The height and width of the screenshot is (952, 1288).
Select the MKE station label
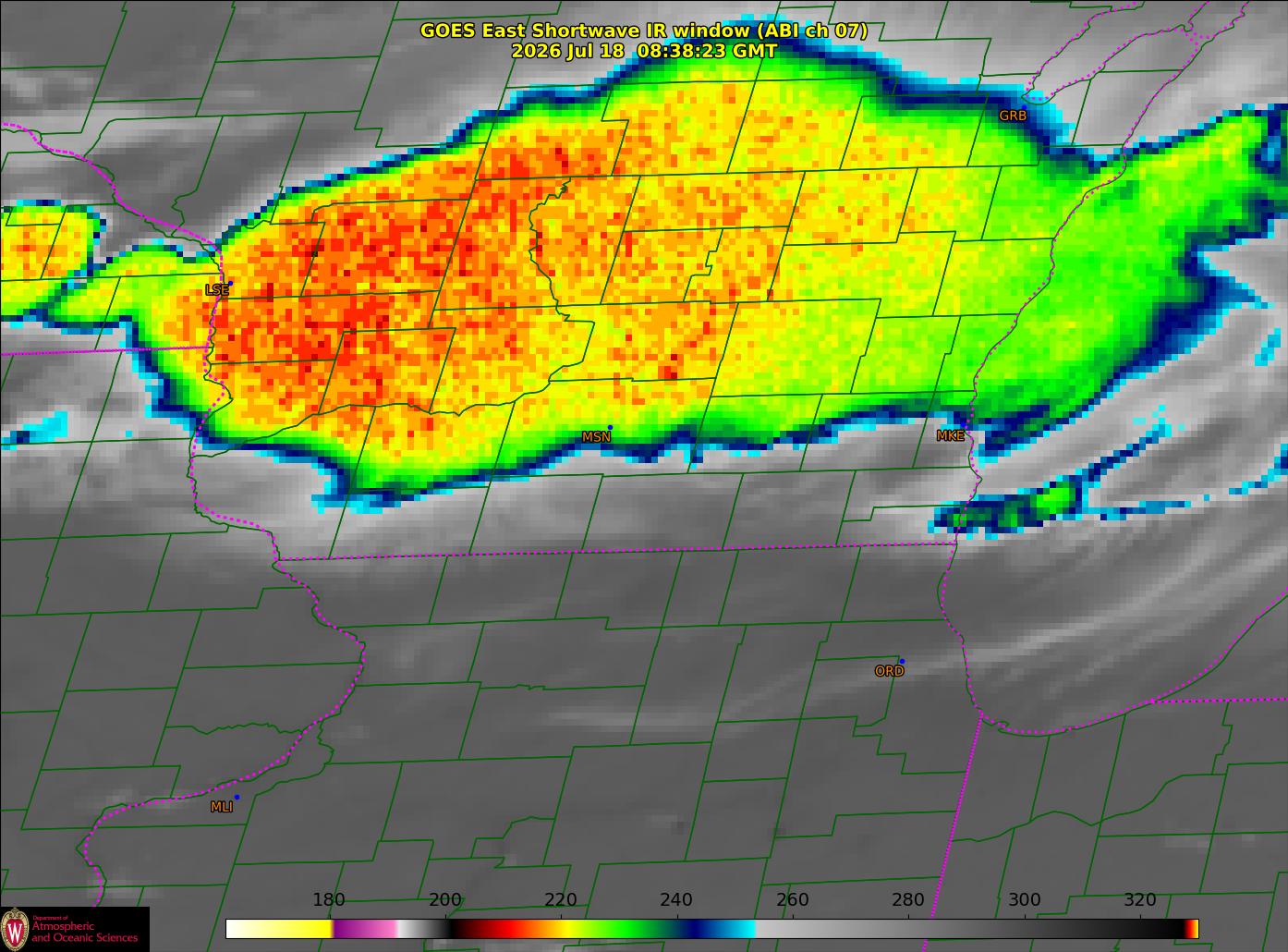coord(950,436)
